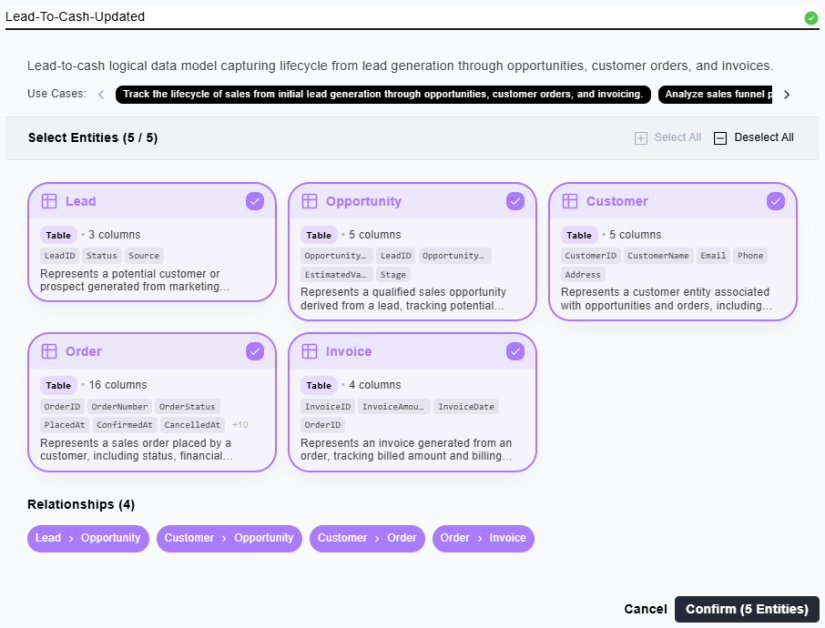The width and height of the screenshot is (825, 628).
Task: Click the OrderID tag on Invoice card
Action: coord(323,425)
